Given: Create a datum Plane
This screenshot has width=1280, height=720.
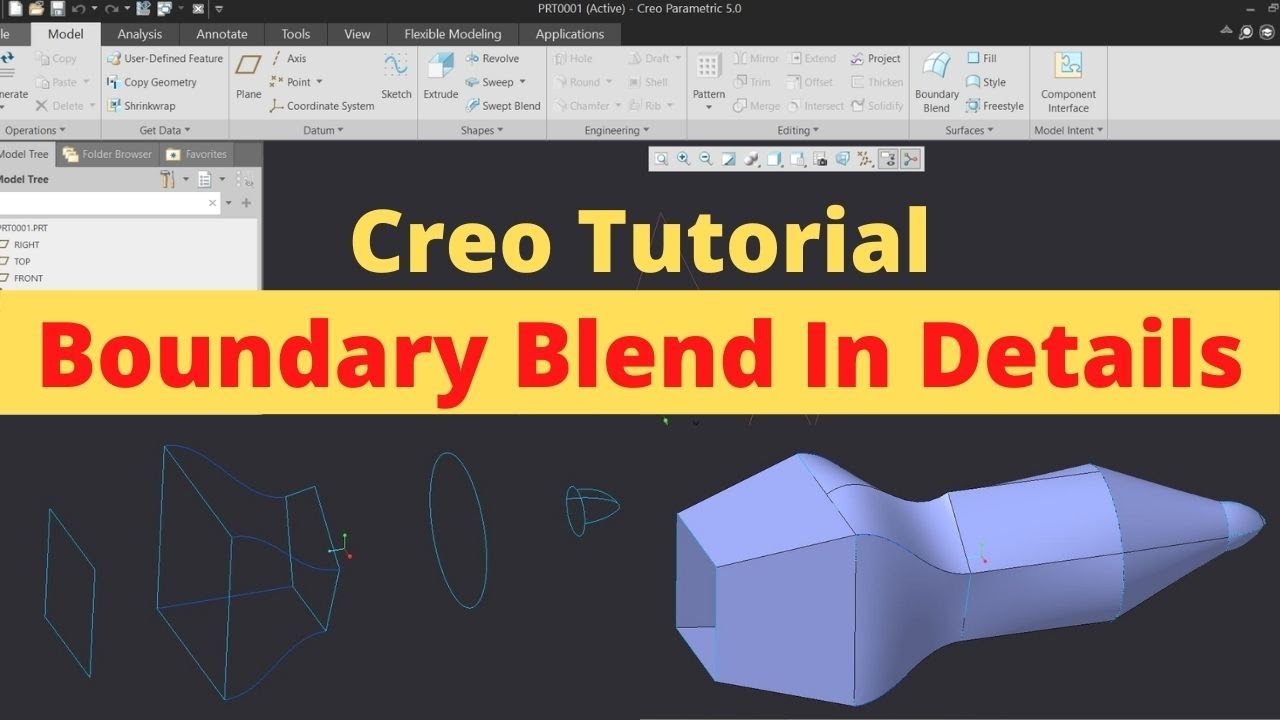Looking at the screenshot, I should click(x=249, y=77).
